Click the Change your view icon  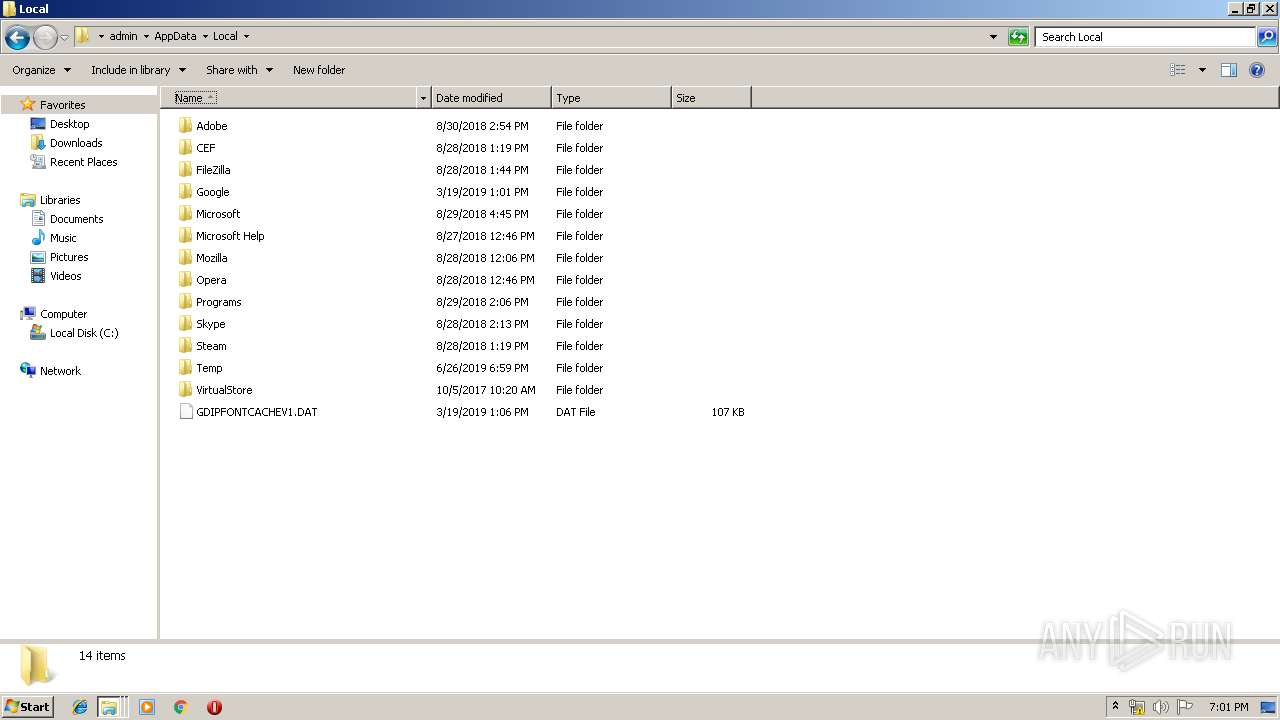[x=1178, y=70]
